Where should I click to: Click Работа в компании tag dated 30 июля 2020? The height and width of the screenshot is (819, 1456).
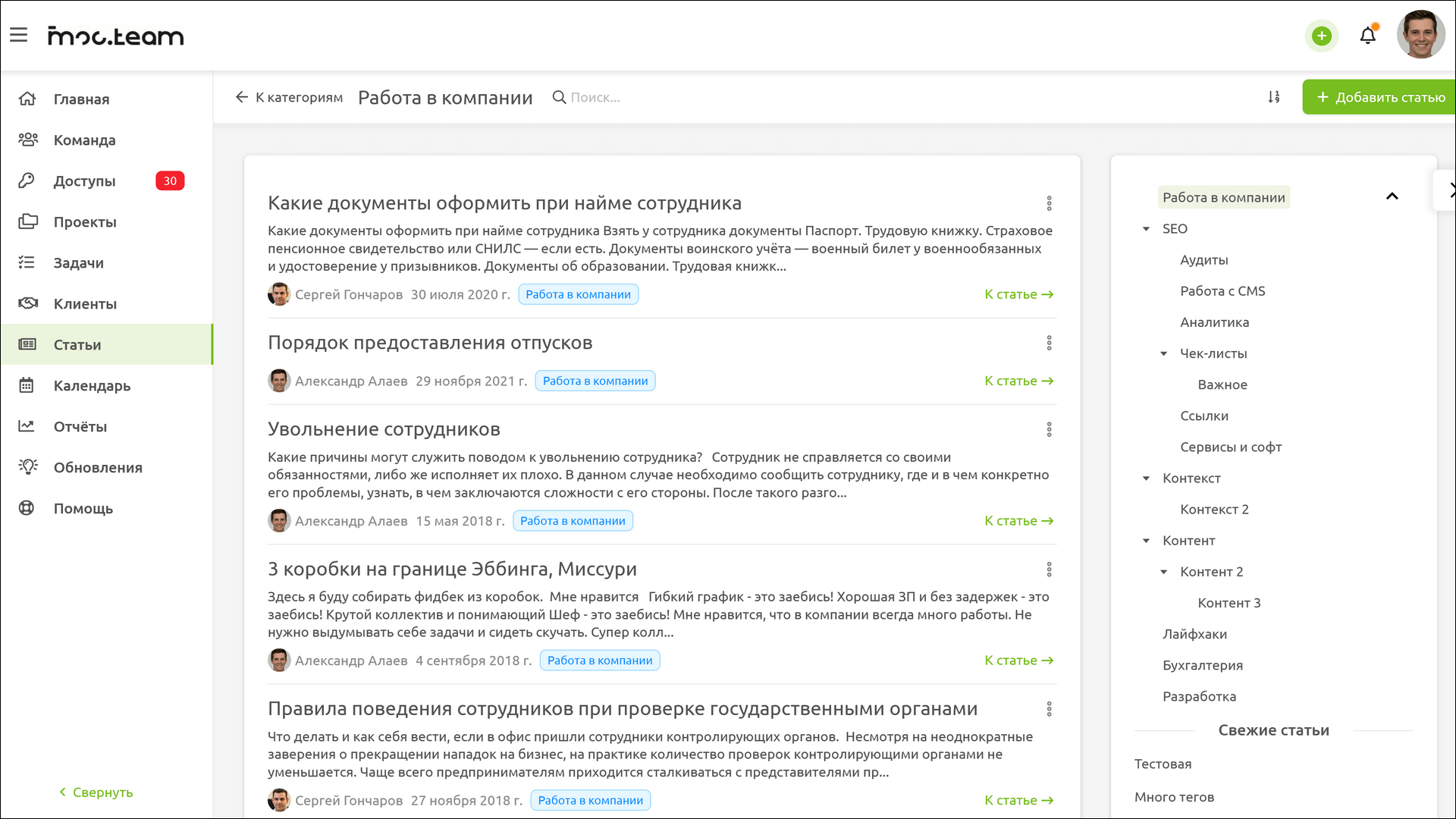(x=578, y=294)
